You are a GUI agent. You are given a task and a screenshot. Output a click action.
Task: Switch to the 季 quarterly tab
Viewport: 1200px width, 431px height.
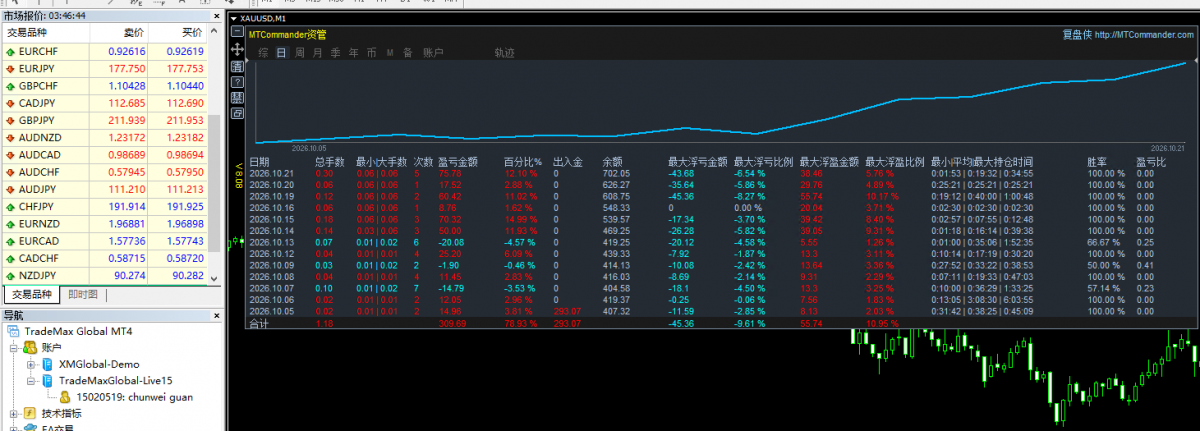(x=335, y=52)
